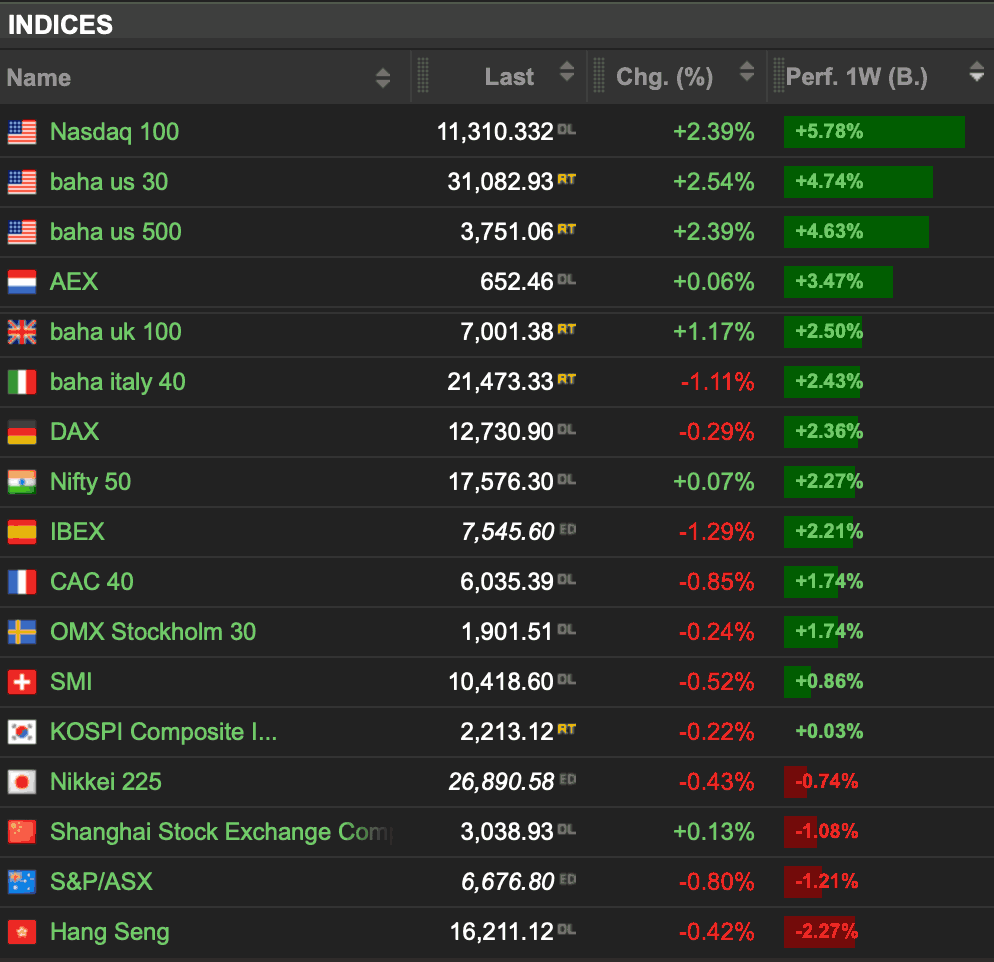This screenshot has height=962, width=994.
Task: Open the baha uk 100 index link
Action: [x=116, y=332]
